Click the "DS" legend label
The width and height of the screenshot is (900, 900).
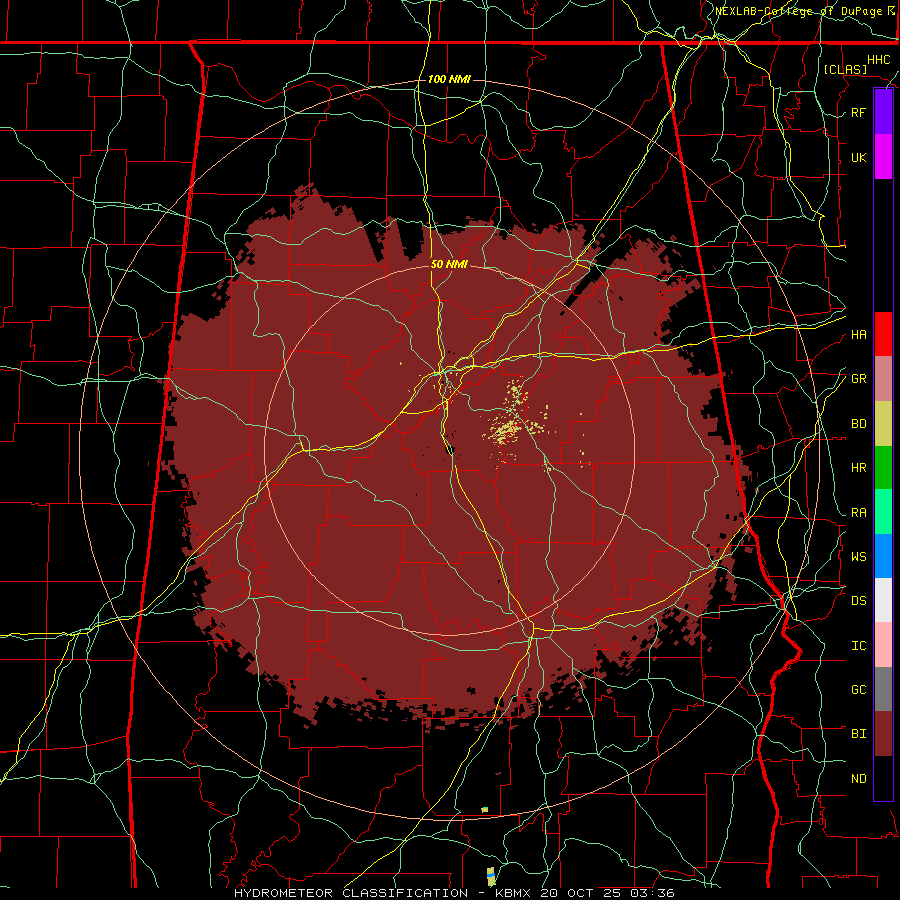[859, 601]
